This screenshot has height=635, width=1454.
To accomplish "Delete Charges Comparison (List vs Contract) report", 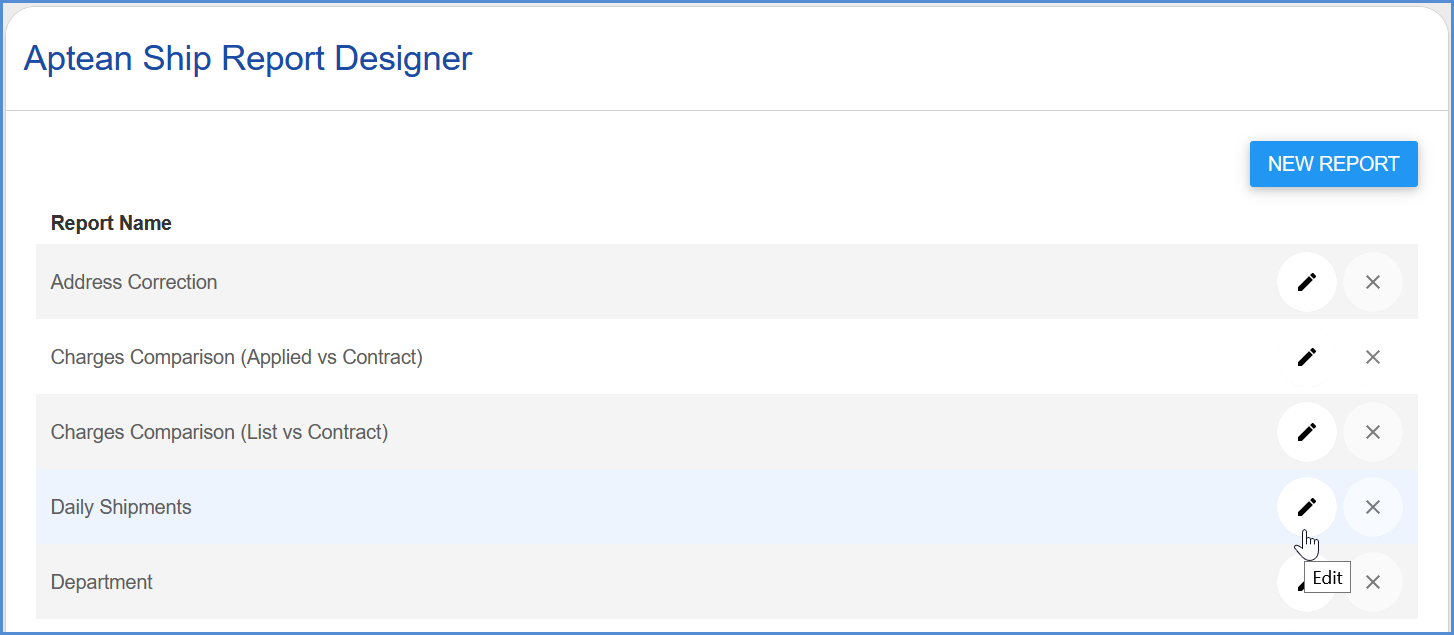I will pyautogui.click(x=1372, y=432).
